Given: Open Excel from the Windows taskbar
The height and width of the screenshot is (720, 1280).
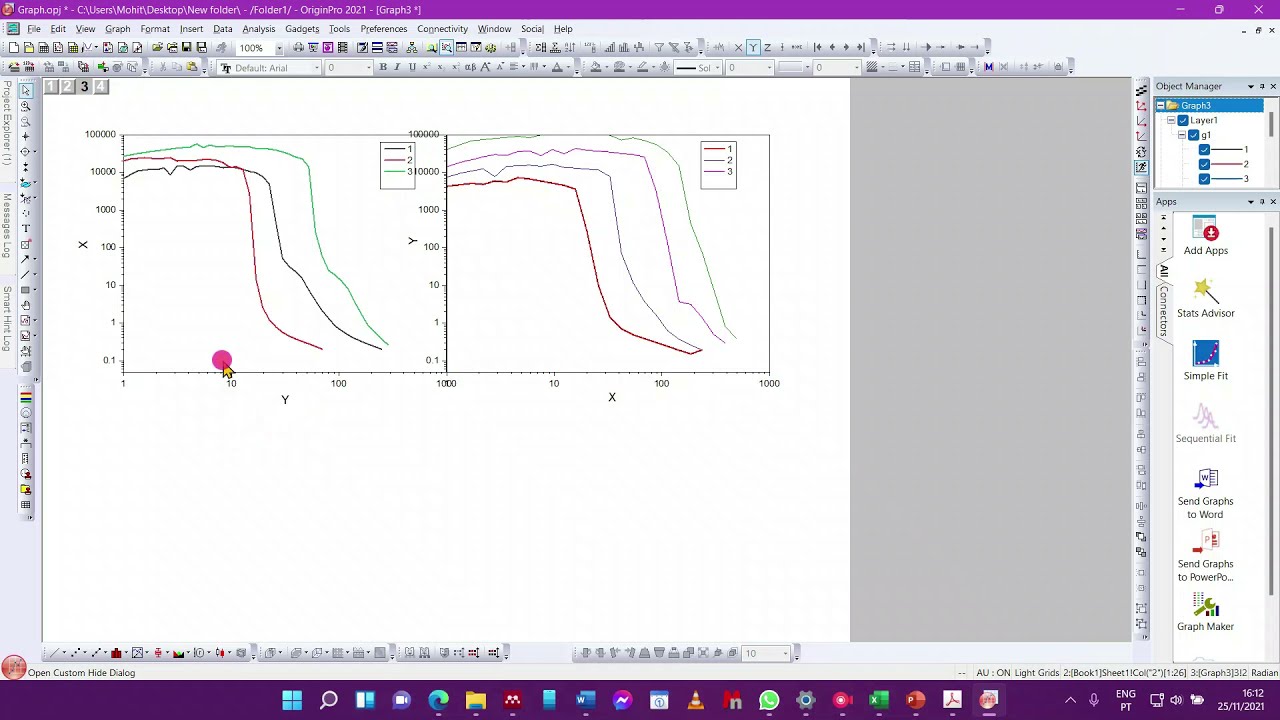Looking at the screenshot, I should 878,700.
